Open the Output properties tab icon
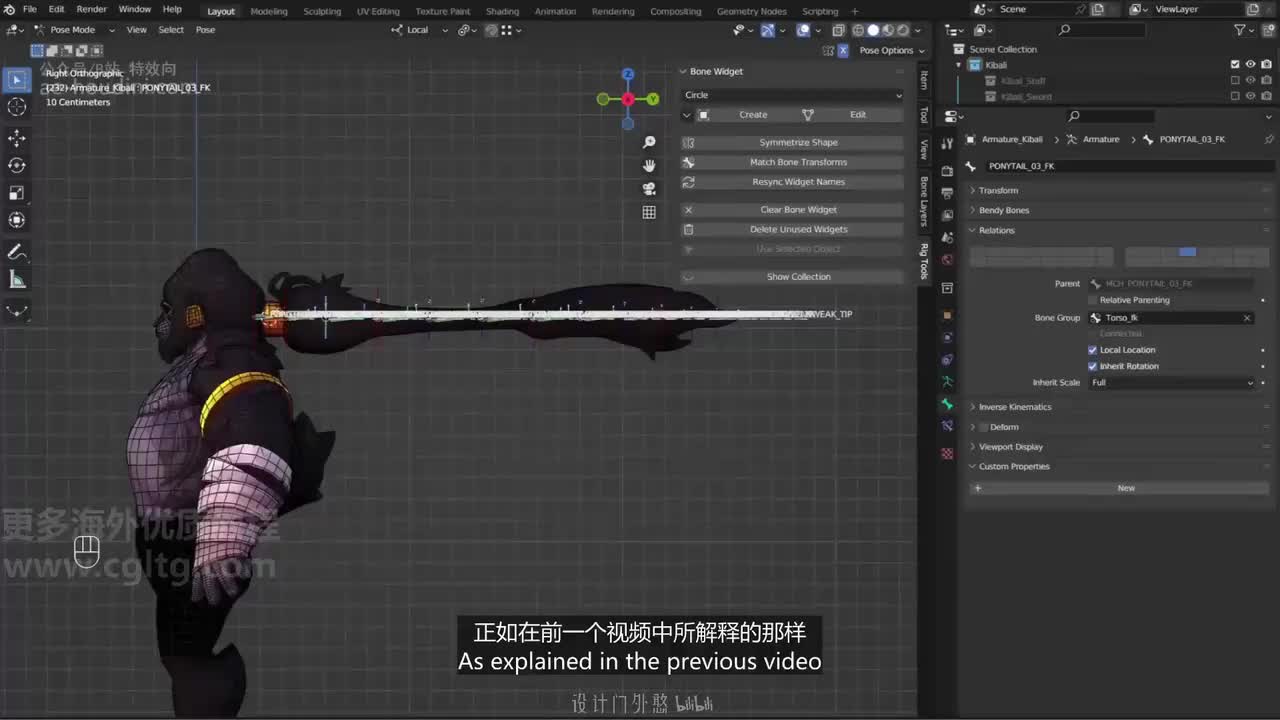This screenshot has height=720, width=1280. tap(947, 193)
